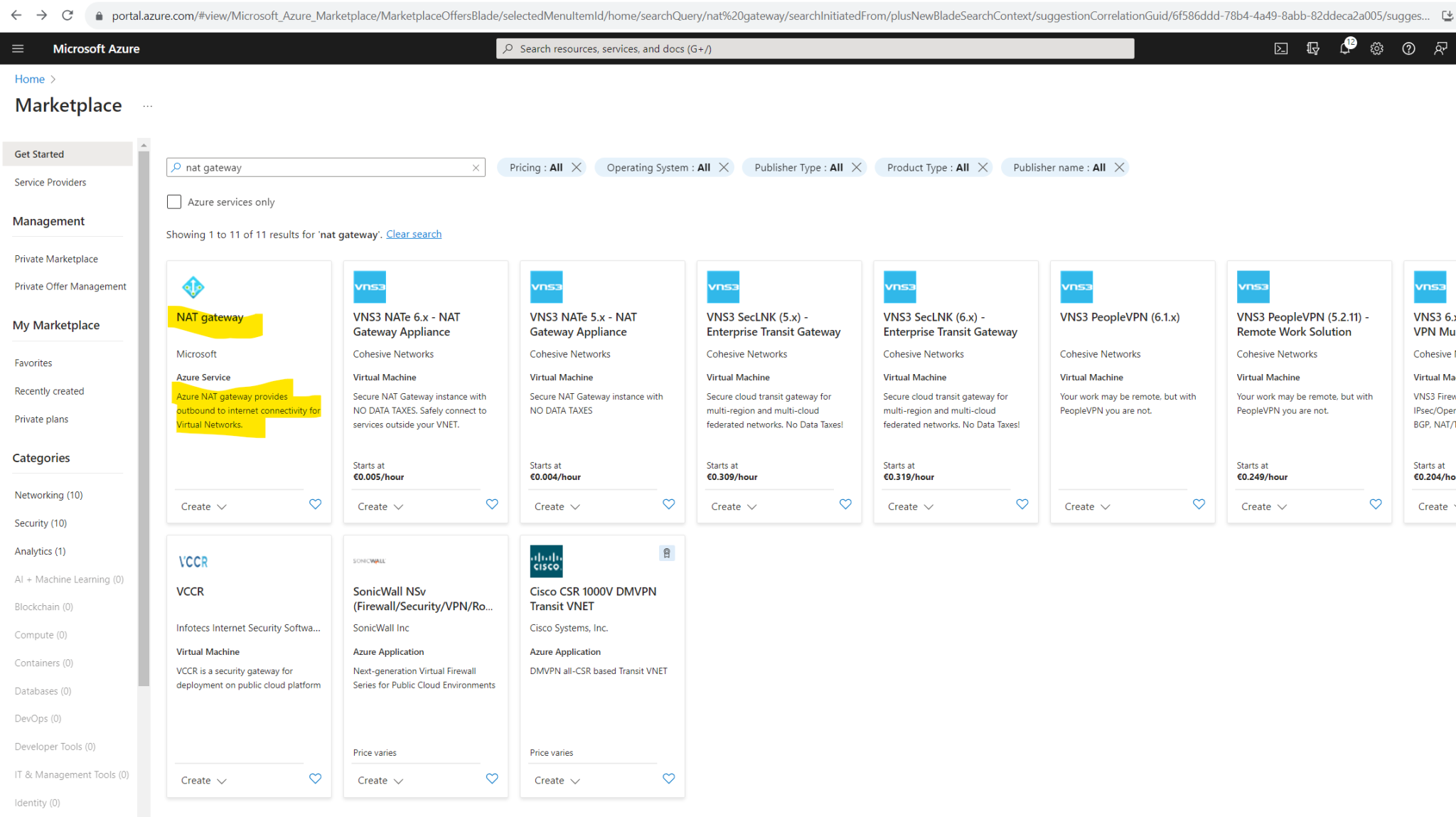The height and width of the screenshot is (817, 1456).
Task: Favorite VNS3 PeopleVPN (5.2.11) with the heart
Action: 1376,504
